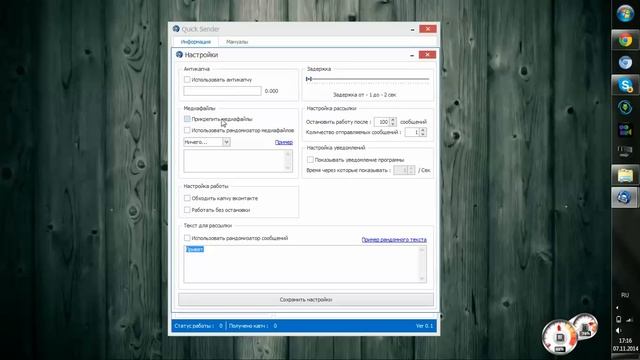This screenshot has width=640, height=360.
Task: Click the Задержка slider handle
Action: point(309,79)
